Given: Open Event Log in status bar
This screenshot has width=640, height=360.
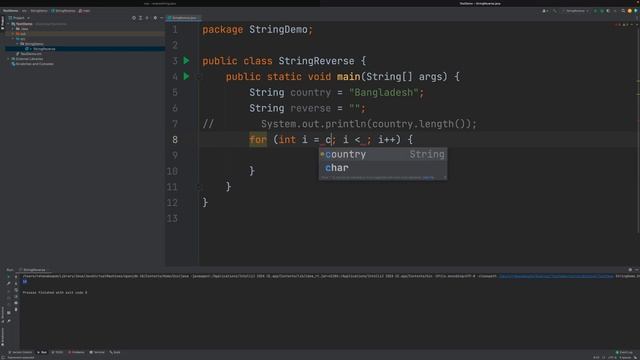Looking at the screenshot, I should [x=625, y=352].
